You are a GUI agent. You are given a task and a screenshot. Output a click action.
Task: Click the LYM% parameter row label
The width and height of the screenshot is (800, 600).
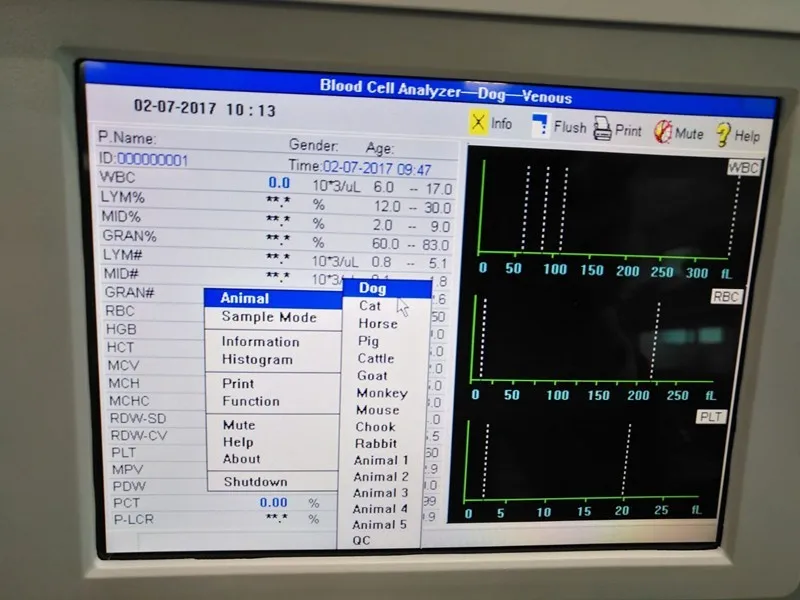(122, 197)
